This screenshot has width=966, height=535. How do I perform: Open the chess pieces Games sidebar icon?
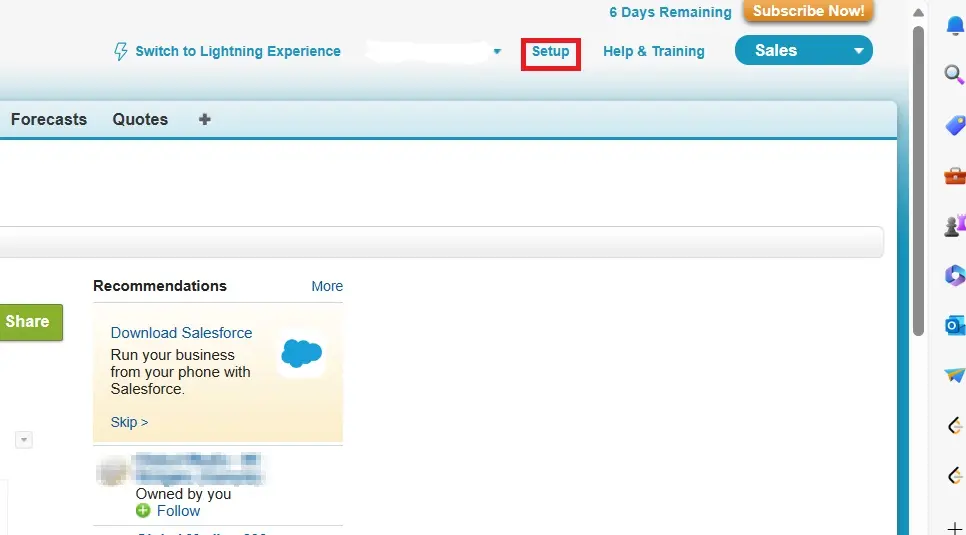click(x=955, y=226)
